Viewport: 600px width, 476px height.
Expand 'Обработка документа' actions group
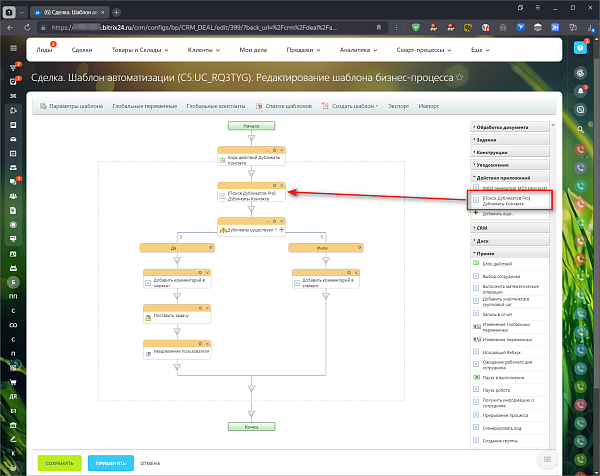tap(510, 127)
